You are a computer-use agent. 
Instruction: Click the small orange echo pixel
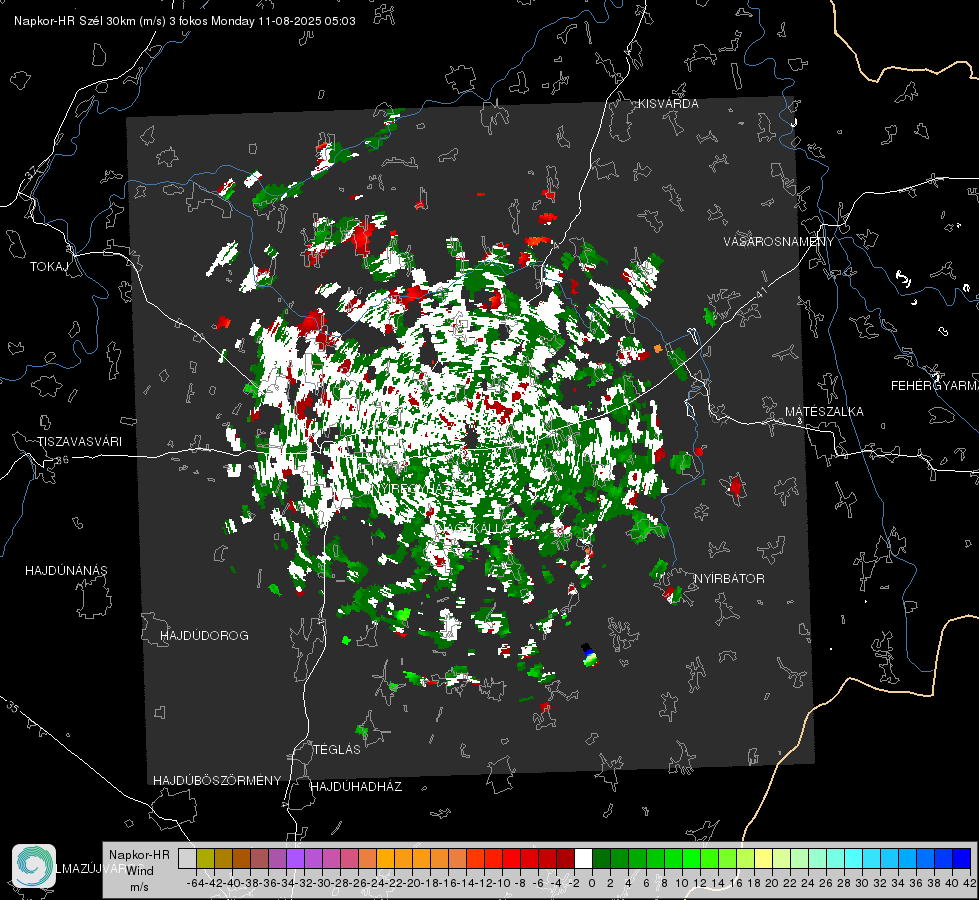(657, 349)
